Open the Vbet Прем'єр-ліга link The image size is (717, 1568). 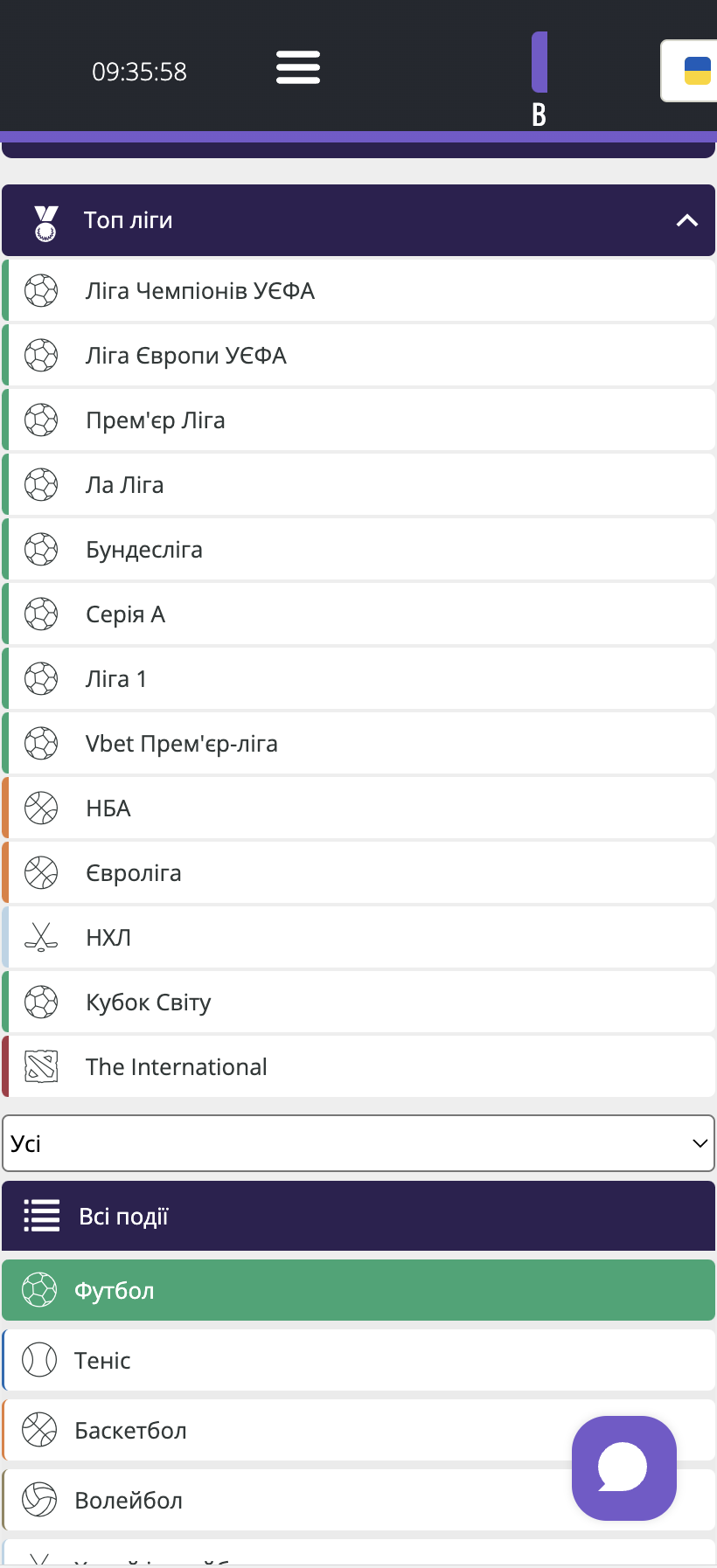click(182, 743)
